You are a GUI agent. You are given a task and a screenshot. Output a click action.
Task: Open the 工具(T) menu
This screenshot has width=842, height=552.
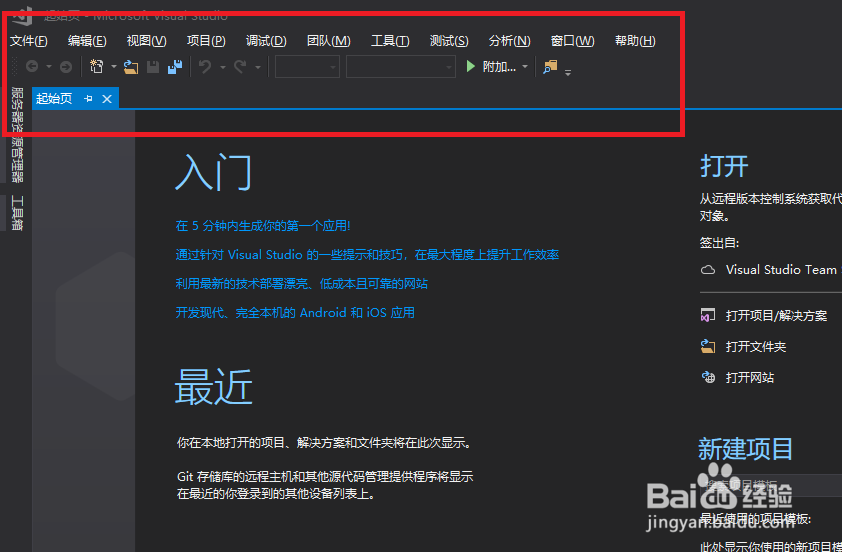[x=390, y=41]
